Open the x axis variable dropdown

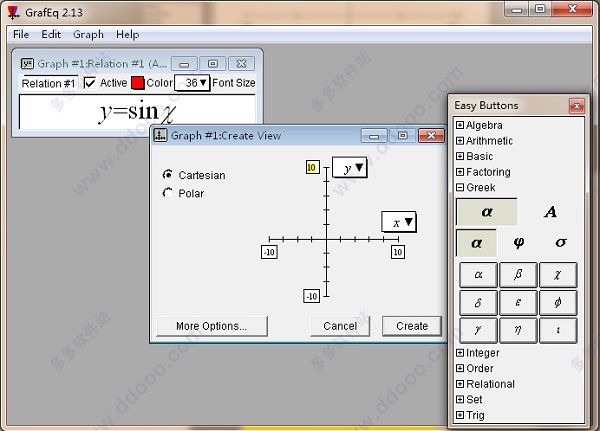pyautogui.click(x=399, y=222)
